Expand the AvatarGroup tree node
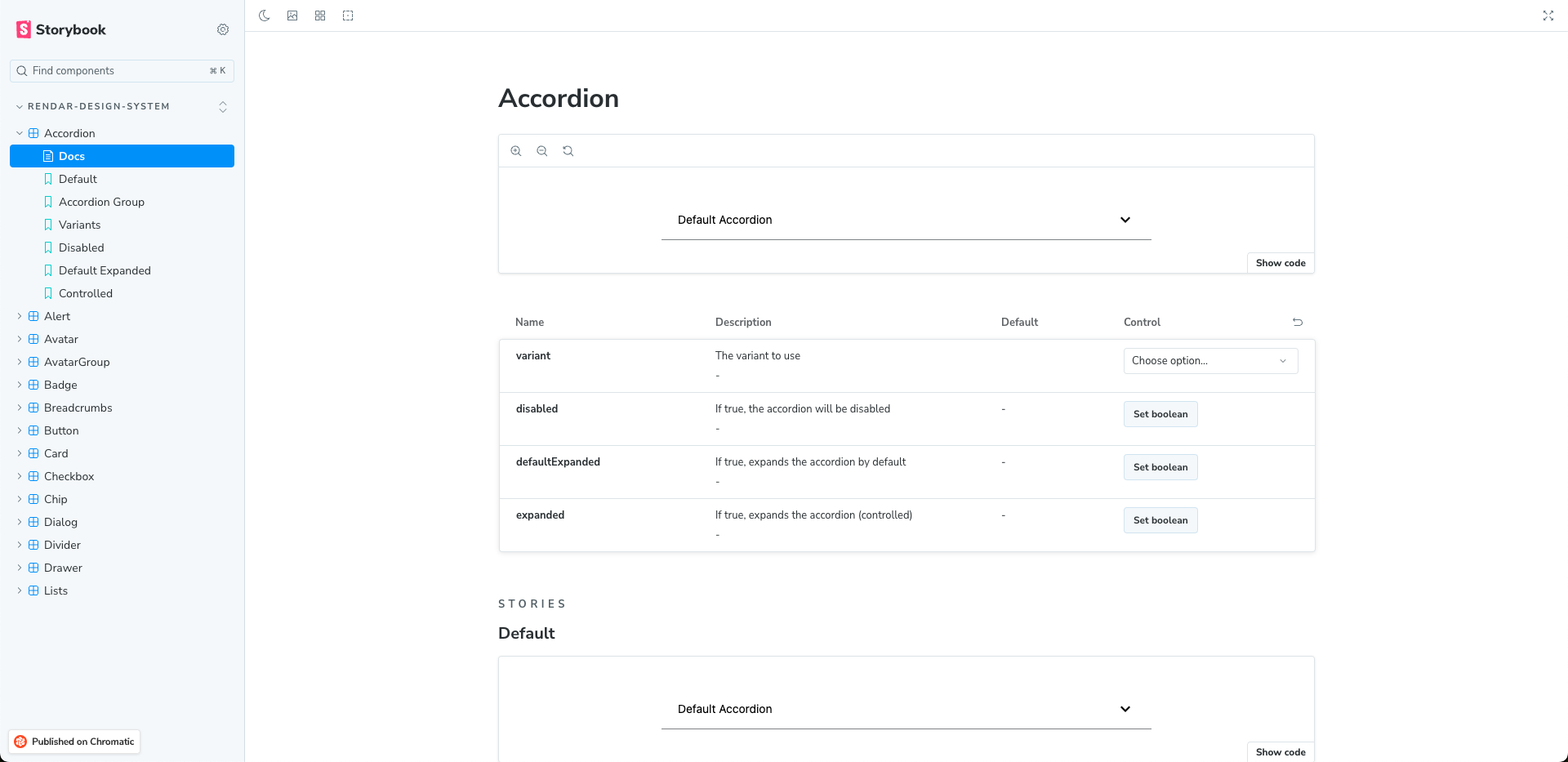Screen dimensions: 1568x762 coord(20,362)
